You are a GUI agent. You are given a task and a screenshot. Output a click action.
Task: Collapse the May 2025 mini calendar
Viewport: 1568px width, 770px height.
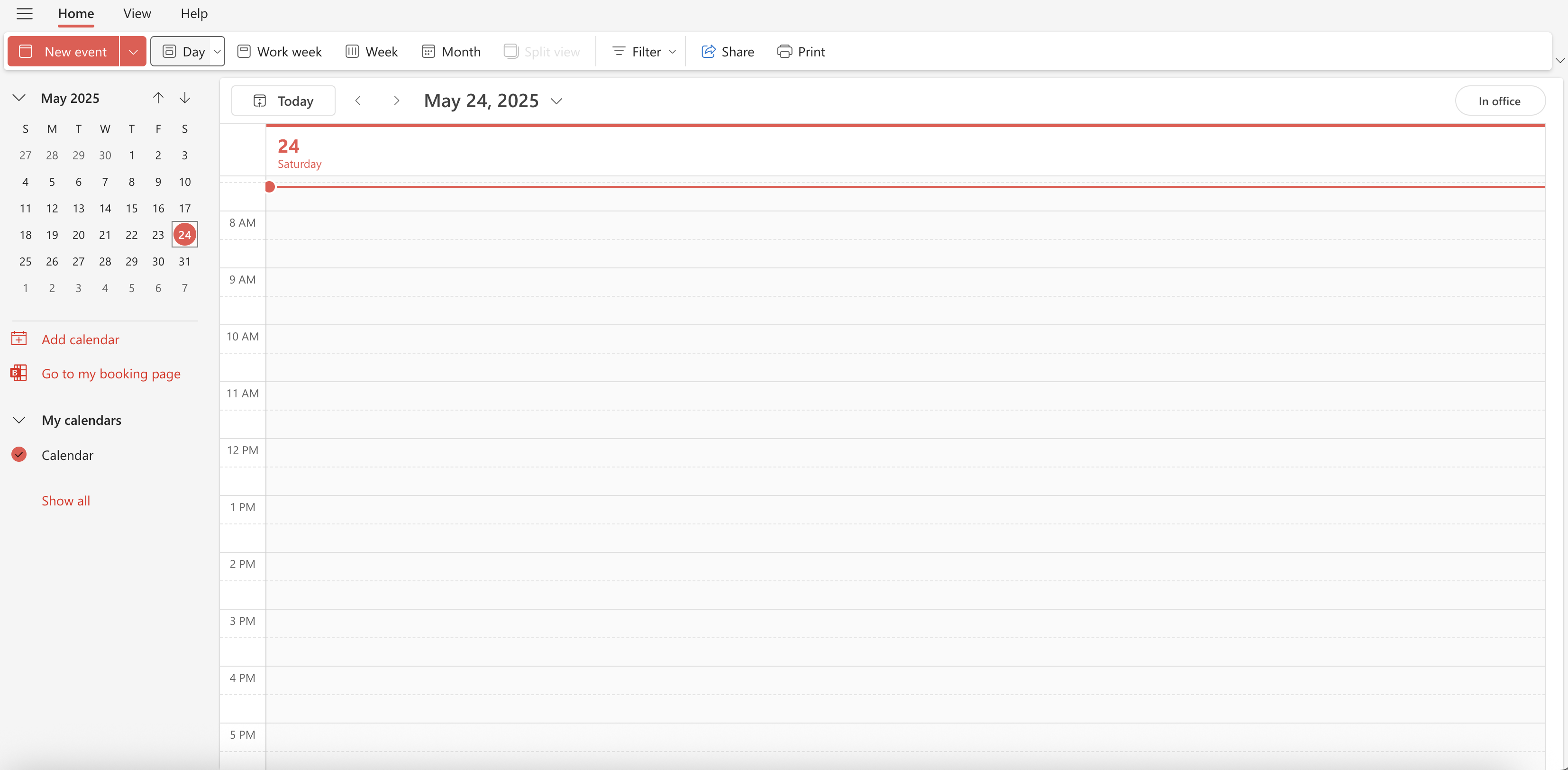click(19, 98)
